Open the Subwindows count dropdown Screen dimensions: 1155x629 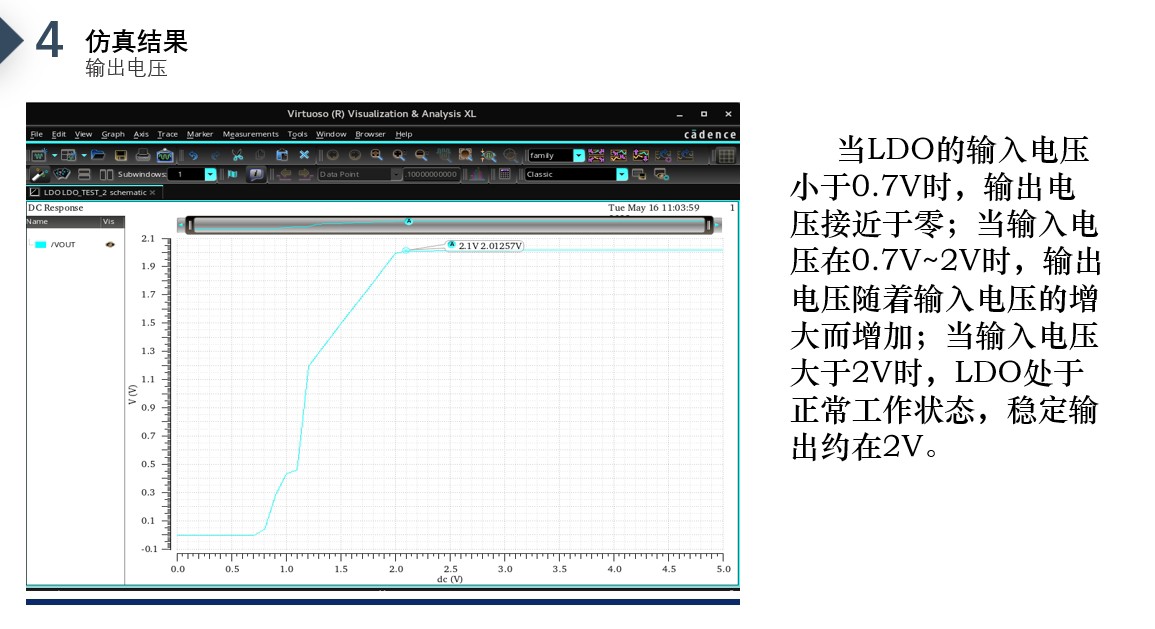211,175
